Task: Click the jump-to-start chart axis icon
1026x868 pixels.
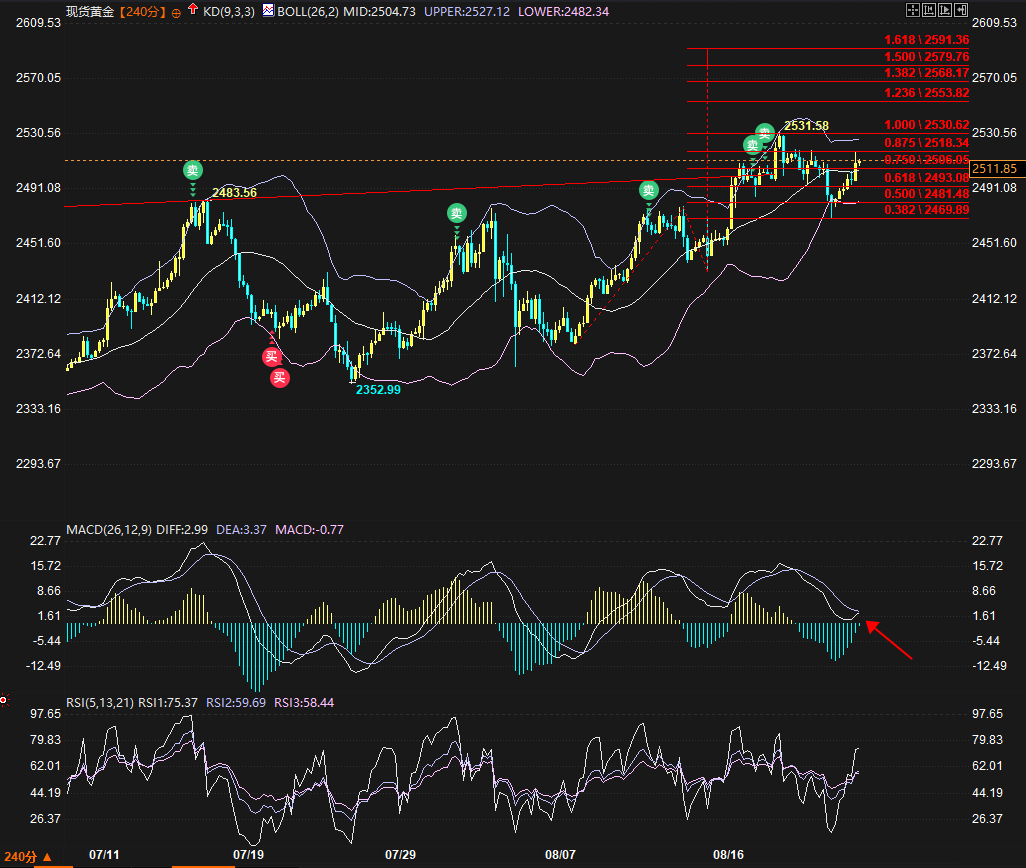Action: pos(929,10)
